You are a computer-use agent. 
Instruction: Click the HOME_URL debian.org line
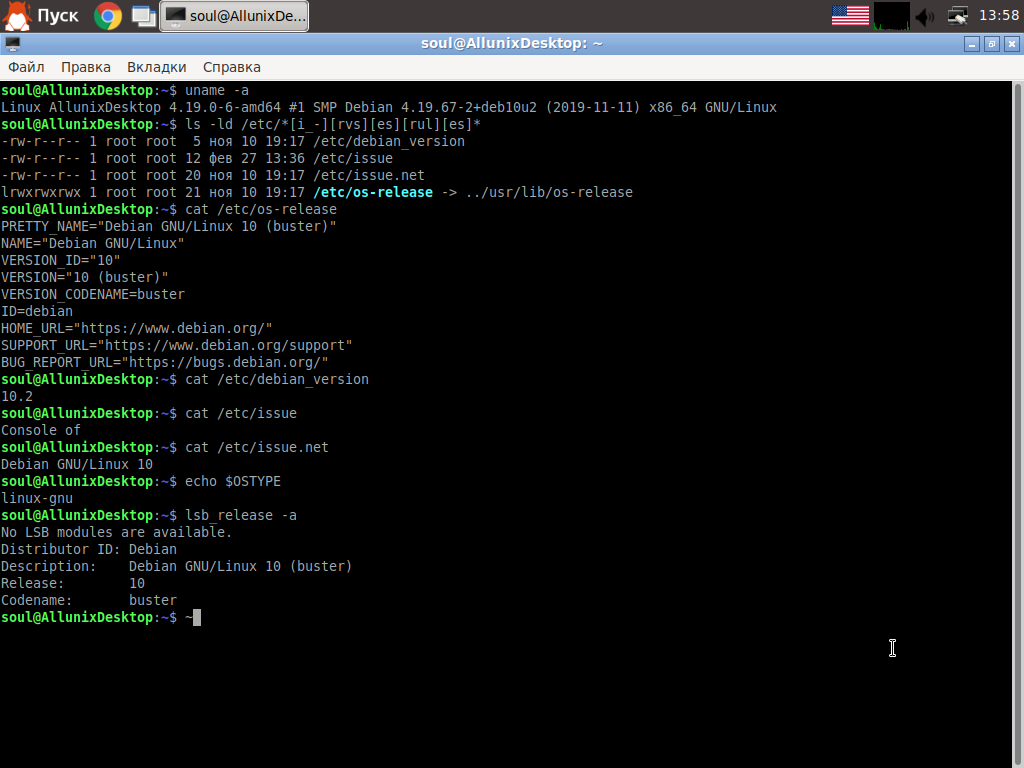pyautogui.click(x=136, y=328)
